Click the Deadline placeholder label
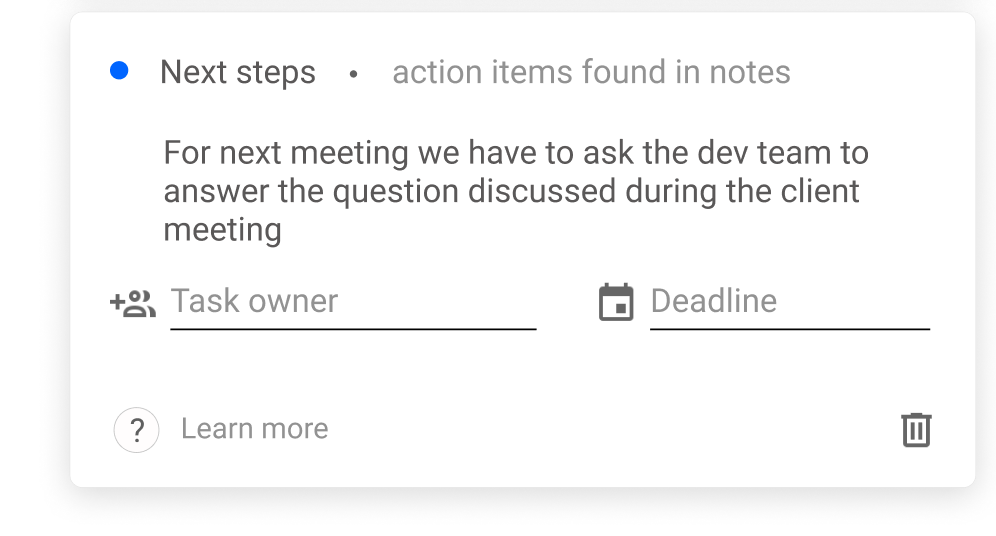Image resolution: width=996 pixels, height=536 pixels. 713,300
